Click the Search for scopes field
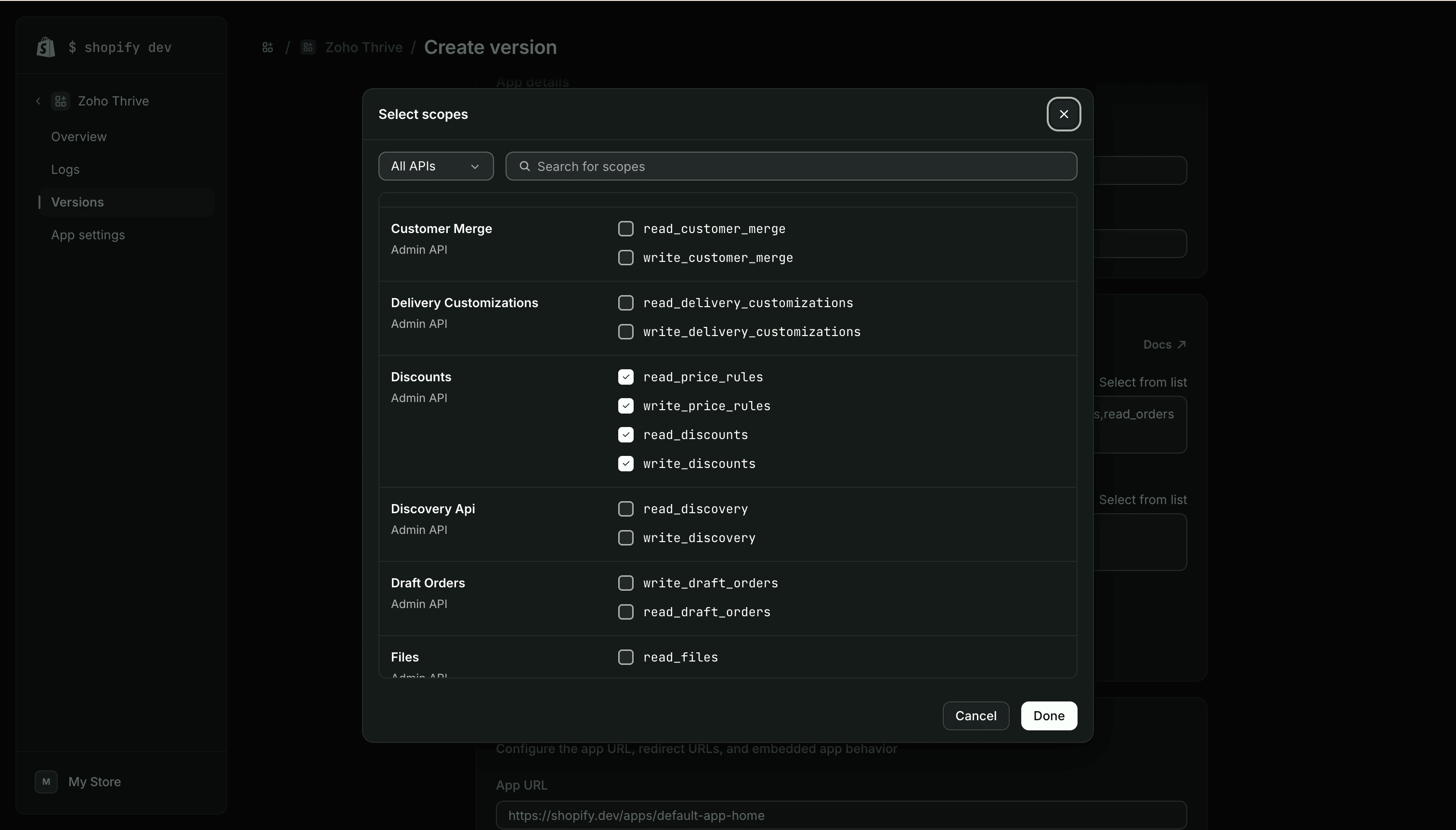1456x830 pixels. (x=791, y=166)
